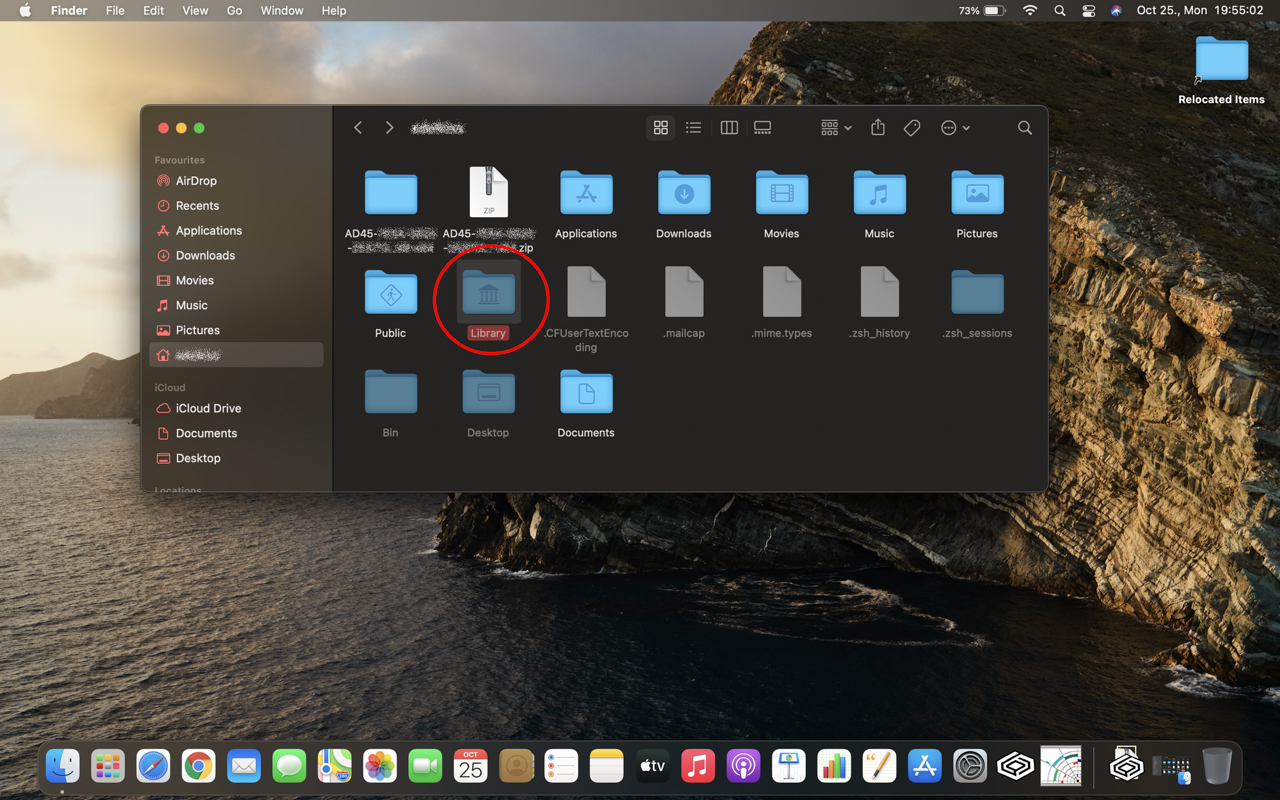Open Messages from the Dock
The image size is (1280, 800).
(x=289, y=767)
